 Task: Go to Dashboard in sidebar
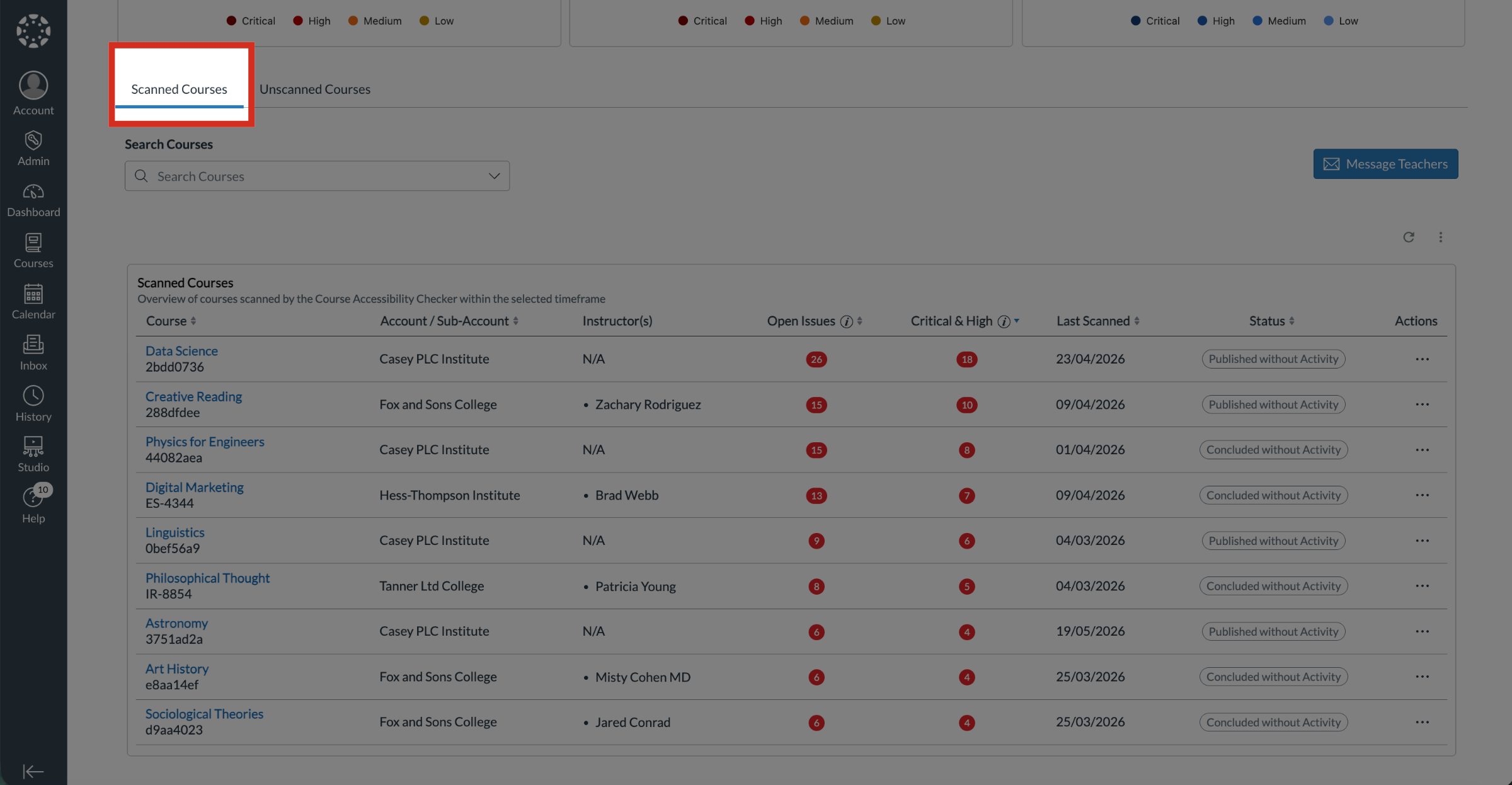pyautogui.click(x=33, y=200)
